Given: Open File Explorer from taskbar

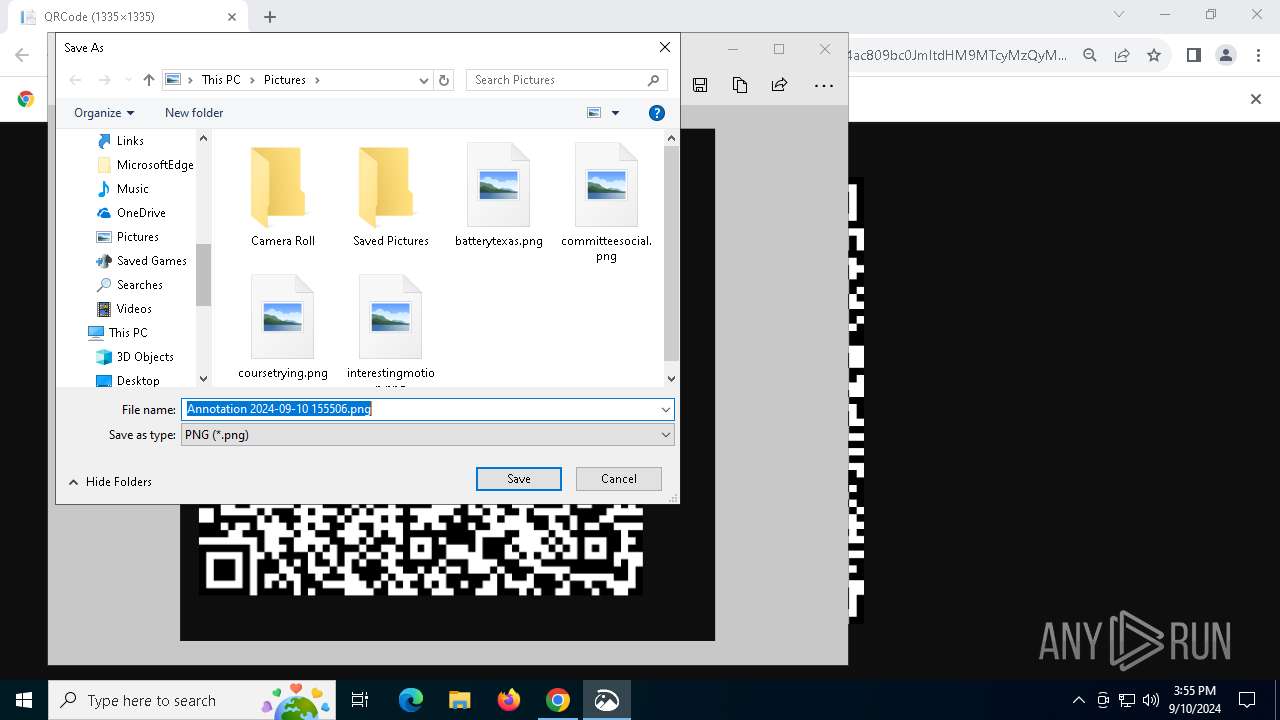Looking at the screenshot, I should (460, 700).
